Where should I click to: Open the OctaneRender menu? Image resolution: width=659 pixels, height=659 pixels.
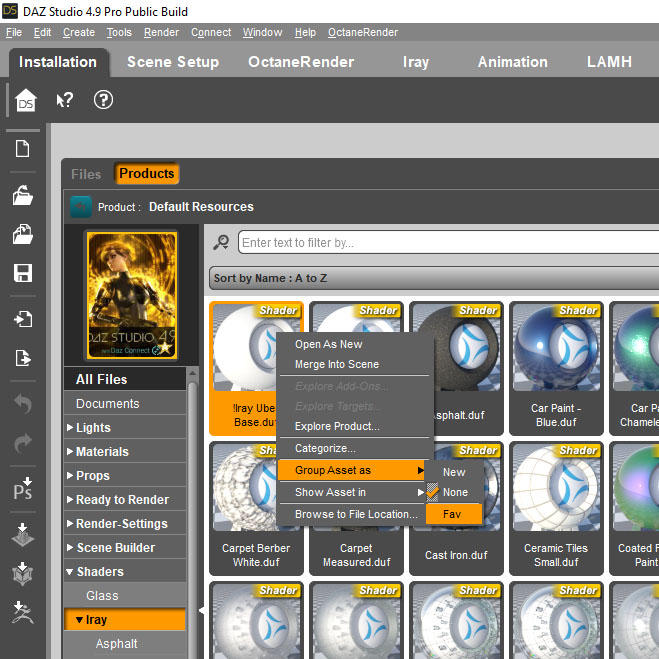(363, 32)
